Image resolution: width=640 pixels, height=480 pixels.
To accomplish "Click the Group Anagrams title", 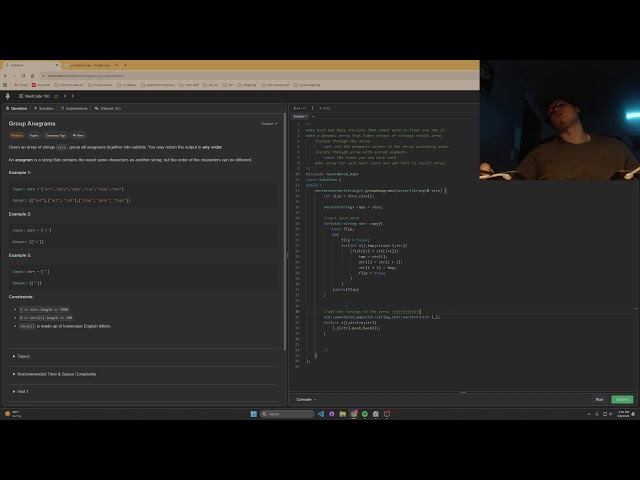I will 32,123.
